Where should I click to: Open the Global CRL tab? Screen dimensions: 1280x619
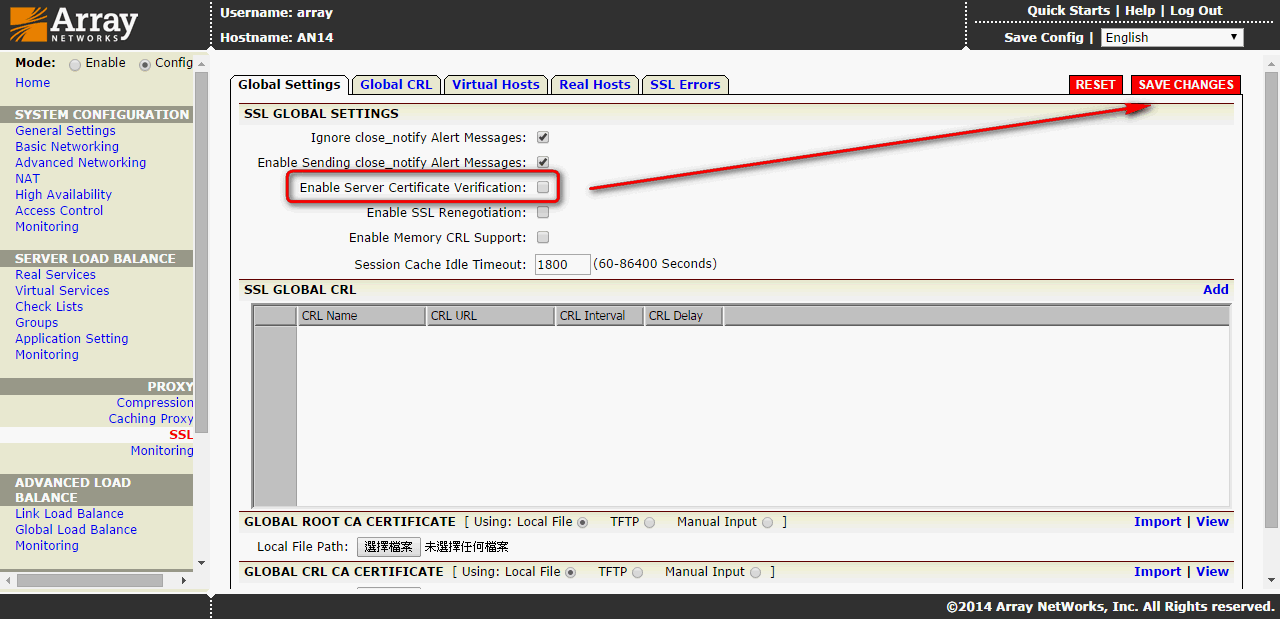pos(396,85)
